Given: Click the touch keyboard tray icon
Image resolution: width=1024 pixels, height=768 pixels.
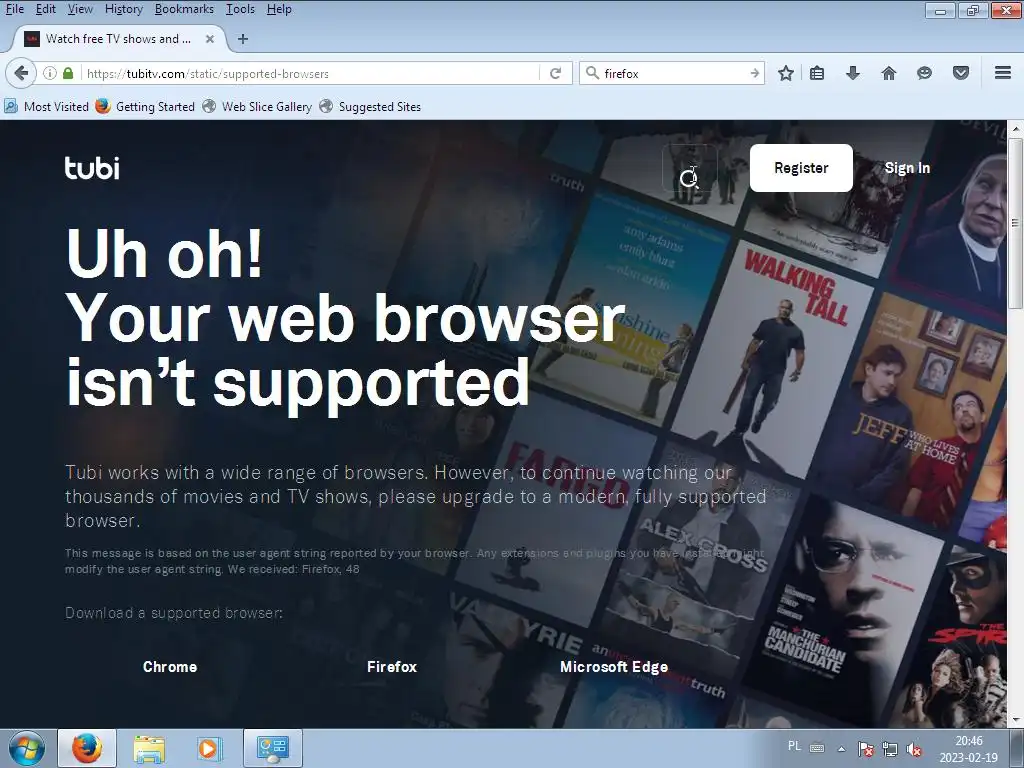Looking at the screenshot, I should click(x=817, y=748).
